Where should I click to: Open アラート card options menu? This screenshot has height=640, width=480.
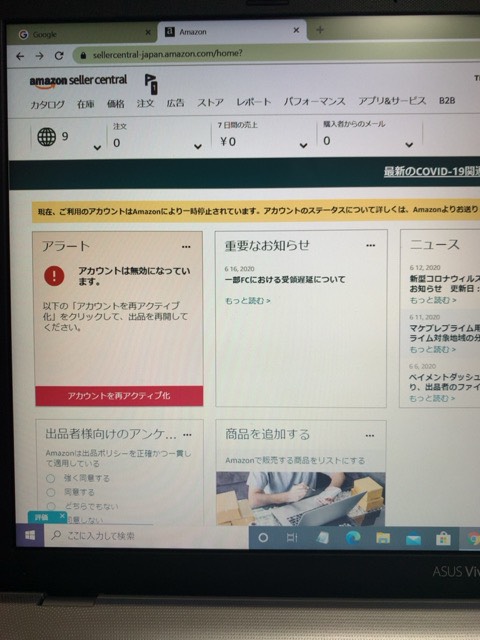186,247
